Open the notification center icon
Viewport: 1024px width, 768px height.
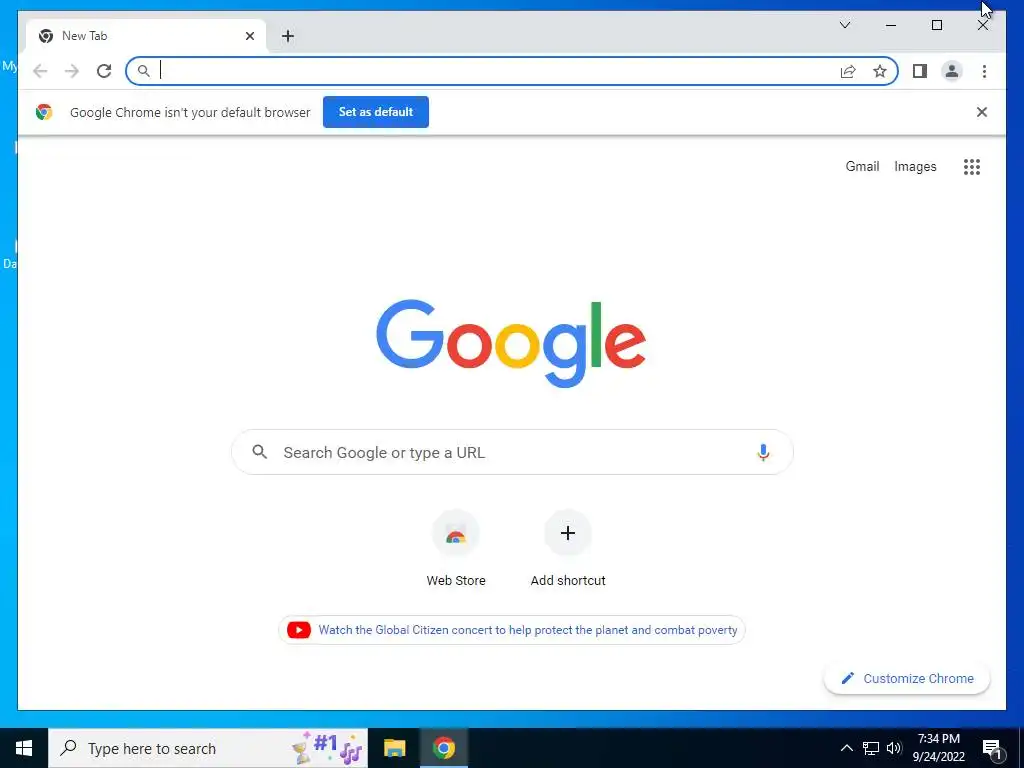click(992, 748)
